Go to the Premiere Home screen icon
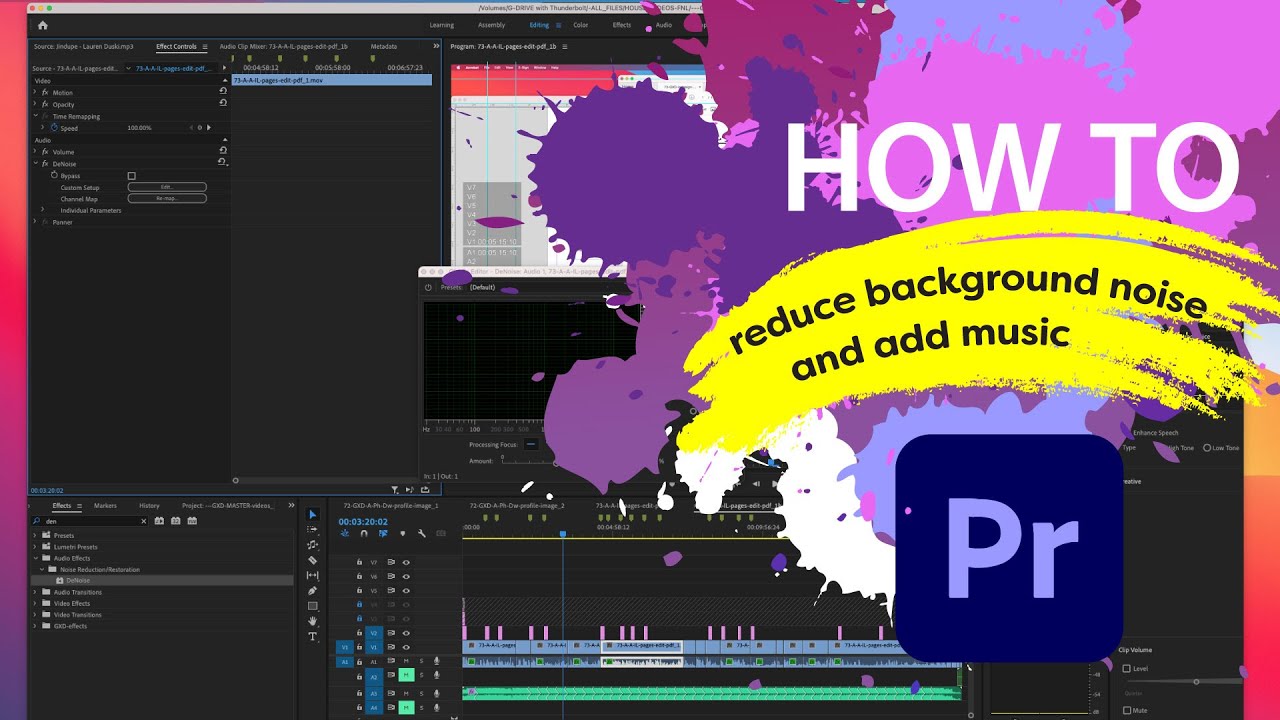 click(x=42, y=25)
